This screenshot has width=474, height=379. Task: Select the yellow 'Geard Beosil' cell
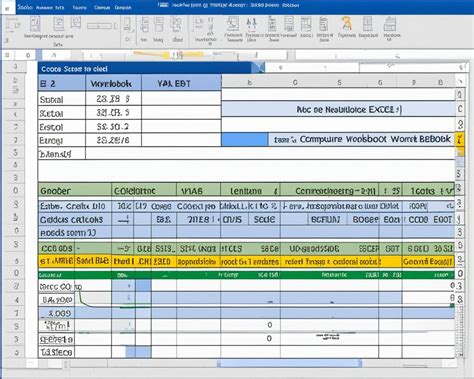pyautogui.click(x=428, y=262)
